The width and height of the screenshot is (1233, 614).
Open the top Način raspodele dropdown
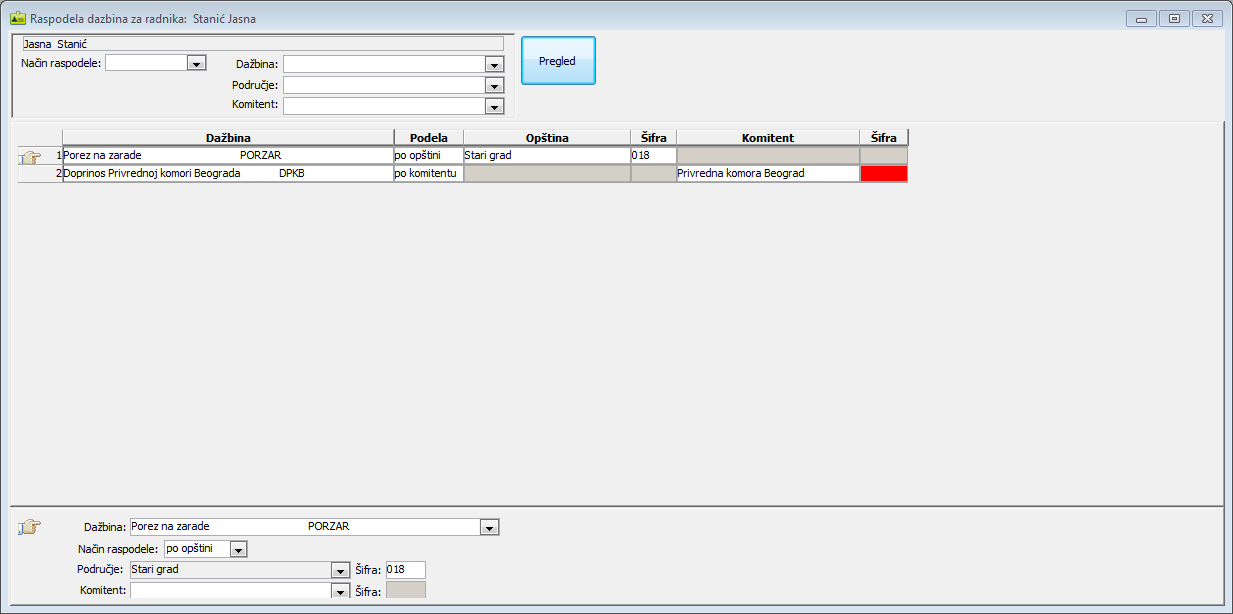tap(194, 63)
